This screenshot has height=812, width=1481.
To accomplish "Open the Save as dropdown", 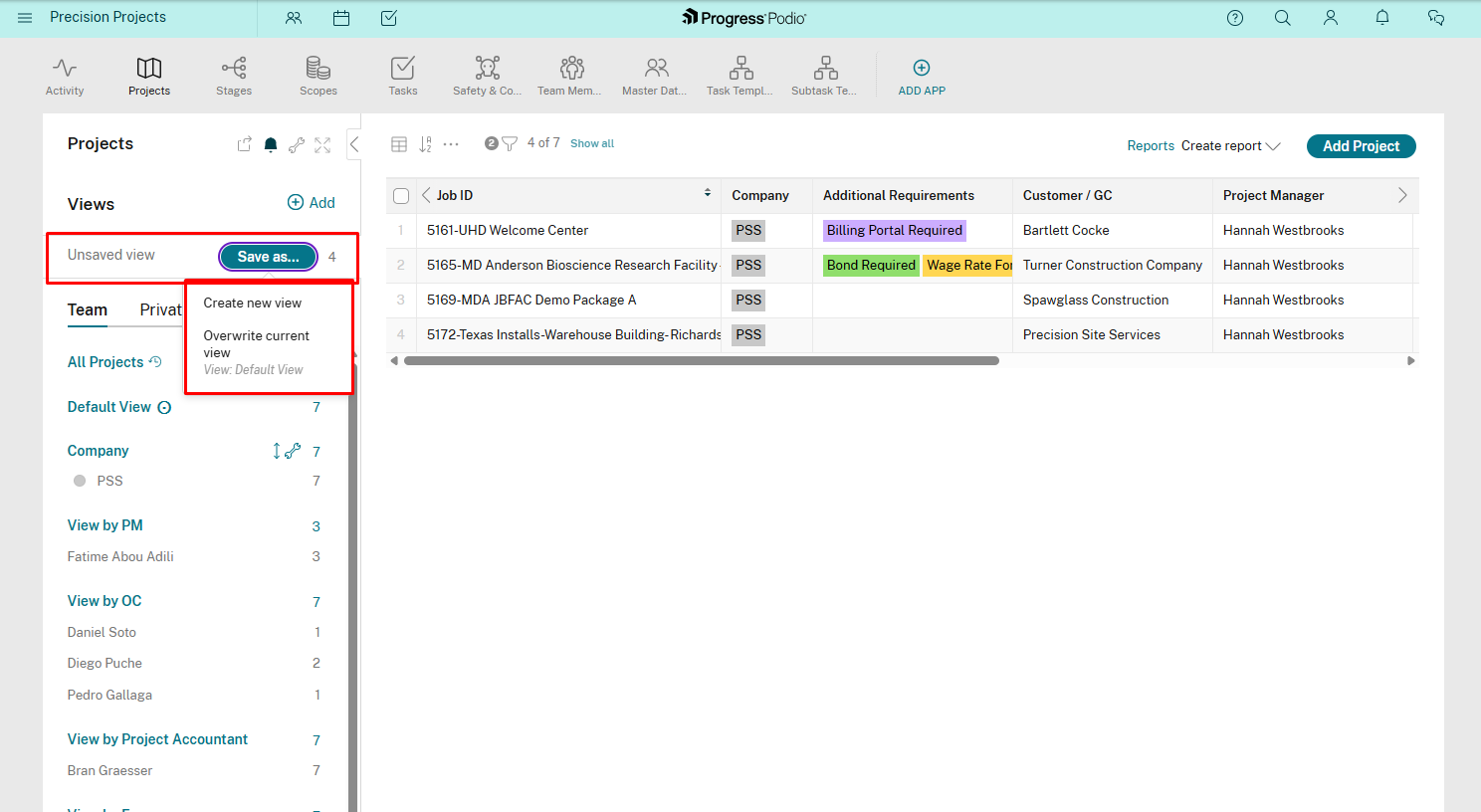I will pyautogui.click(x=267, y=256).
